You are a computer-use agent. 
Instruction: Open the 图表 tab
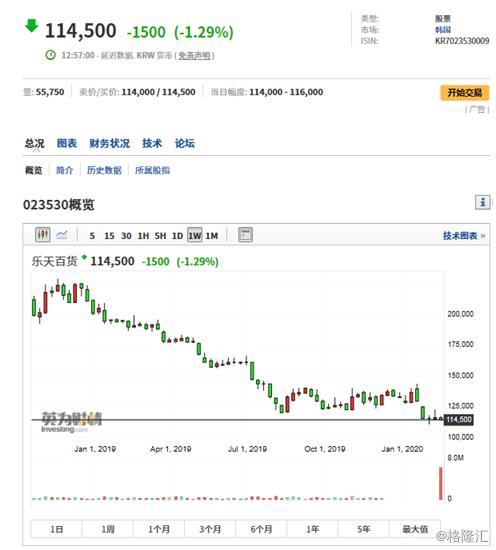click(x=67, y=143)
